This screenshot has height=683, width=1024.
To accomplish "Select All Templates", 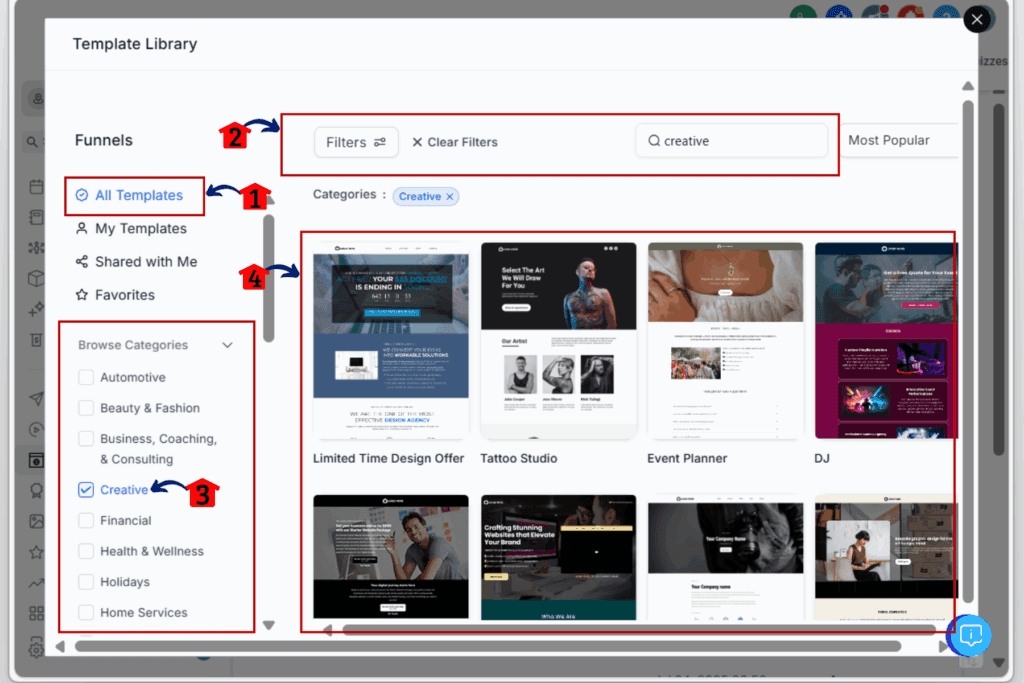I will point(129,195).
